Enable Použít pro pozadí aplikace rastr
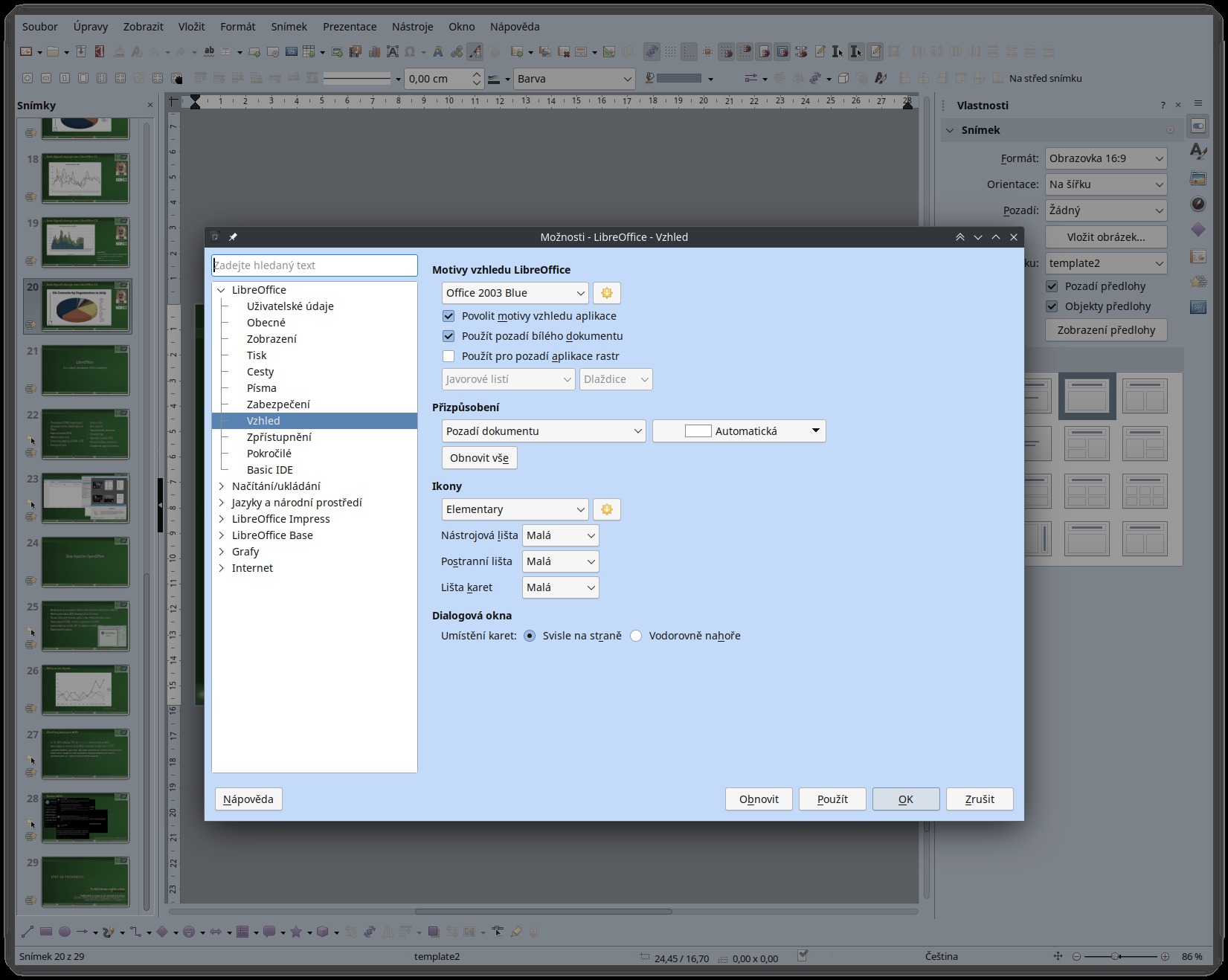Viewport: 1228px width, 980px height. click(x=449, y=356)
